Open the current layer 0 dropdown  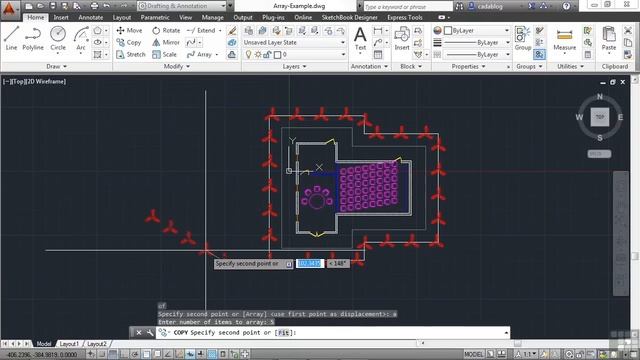(x=294, y=55)
